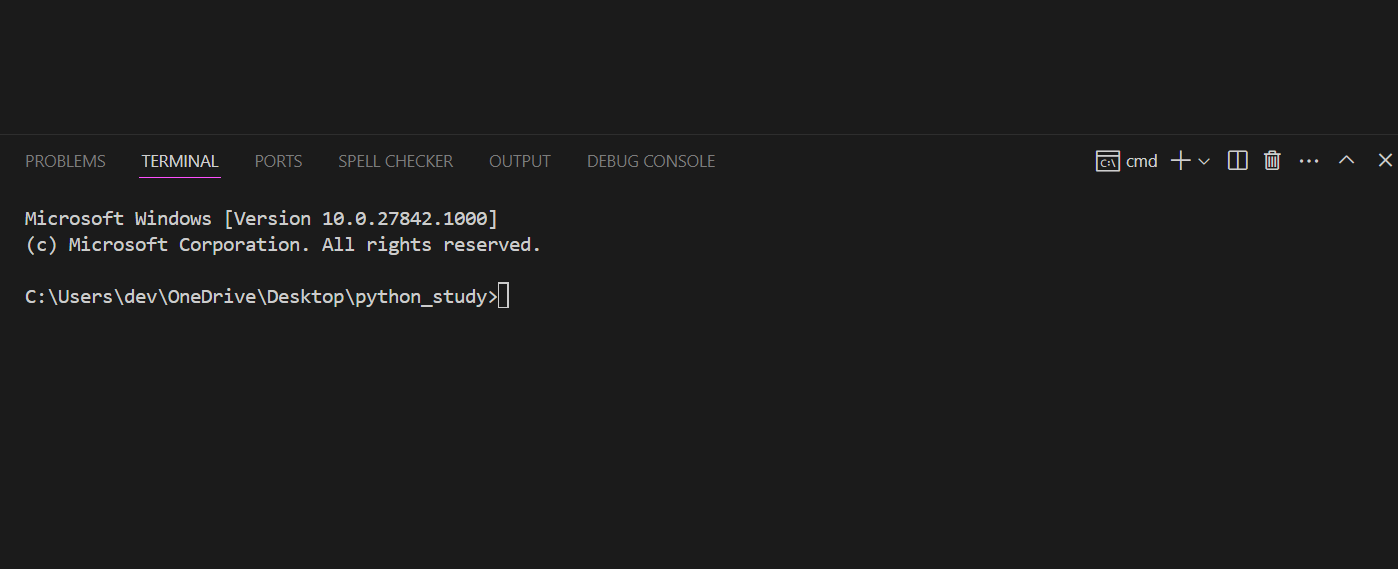1398x569 pixels.
Task: Focus the terminal cursor after the prompt
Action: [503, 296]
